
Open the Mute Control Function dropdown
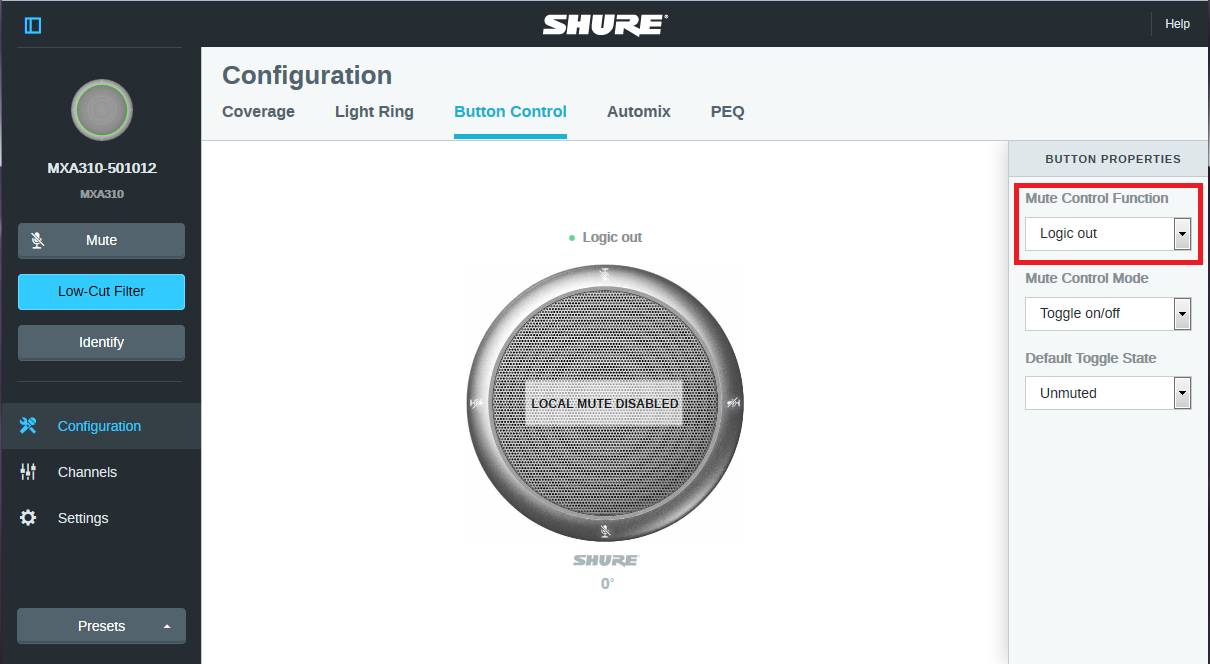pyautogui.click(x=1108, y=233)
